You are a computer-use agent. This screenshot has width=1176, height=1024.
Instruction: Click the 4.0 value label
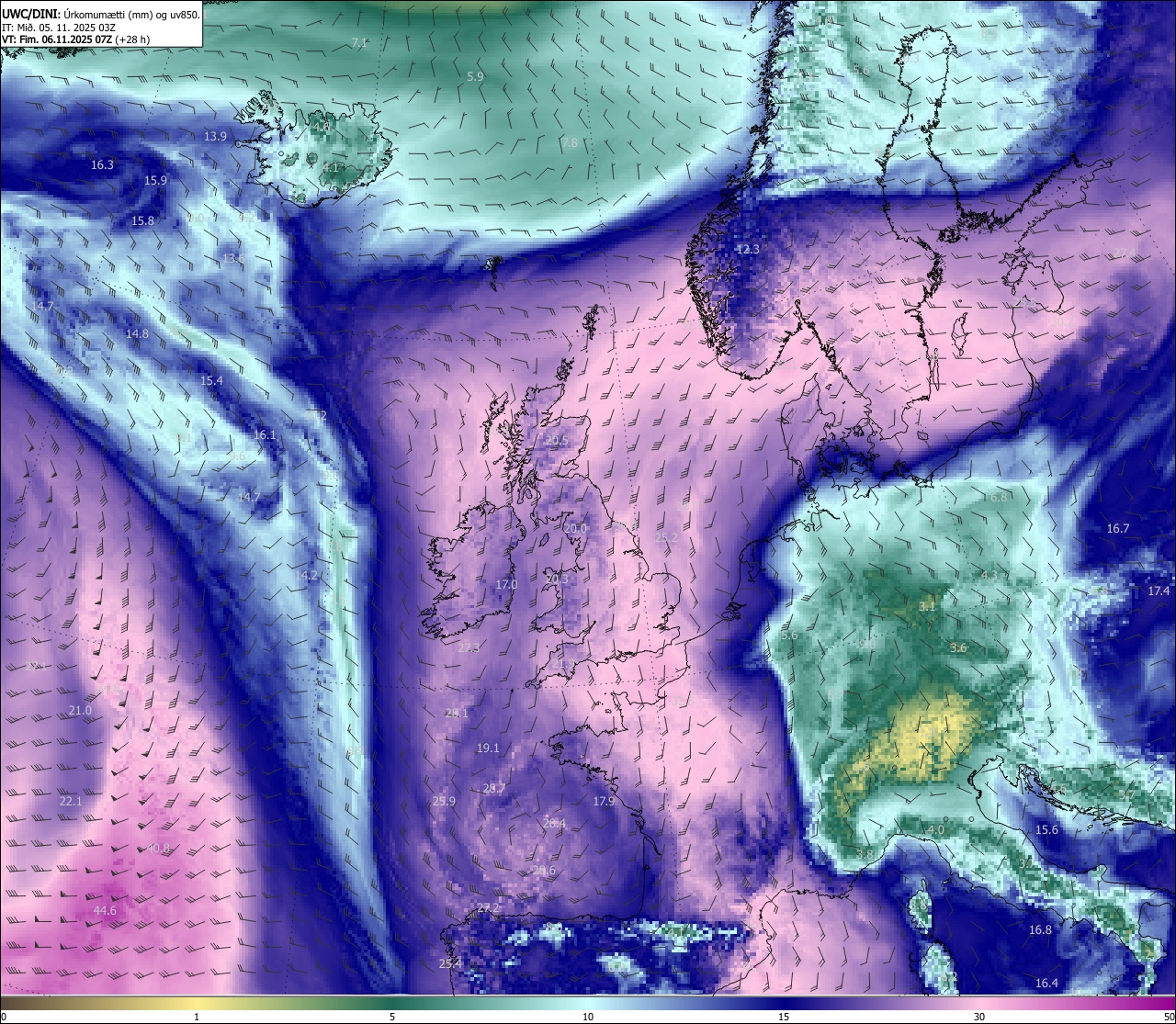pyautogui.click(x=935, y=830)
